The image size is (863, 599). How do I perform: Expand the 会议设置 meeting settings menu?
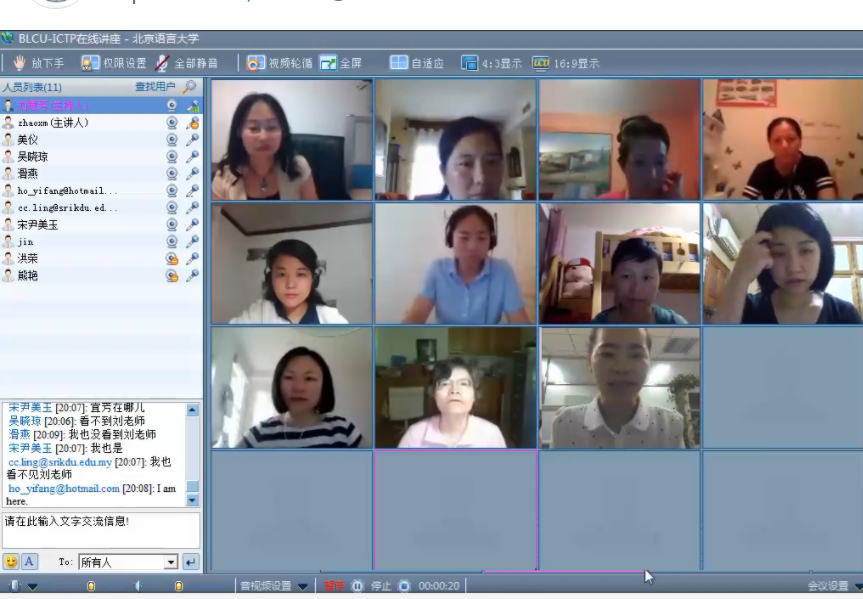[857, 586]
